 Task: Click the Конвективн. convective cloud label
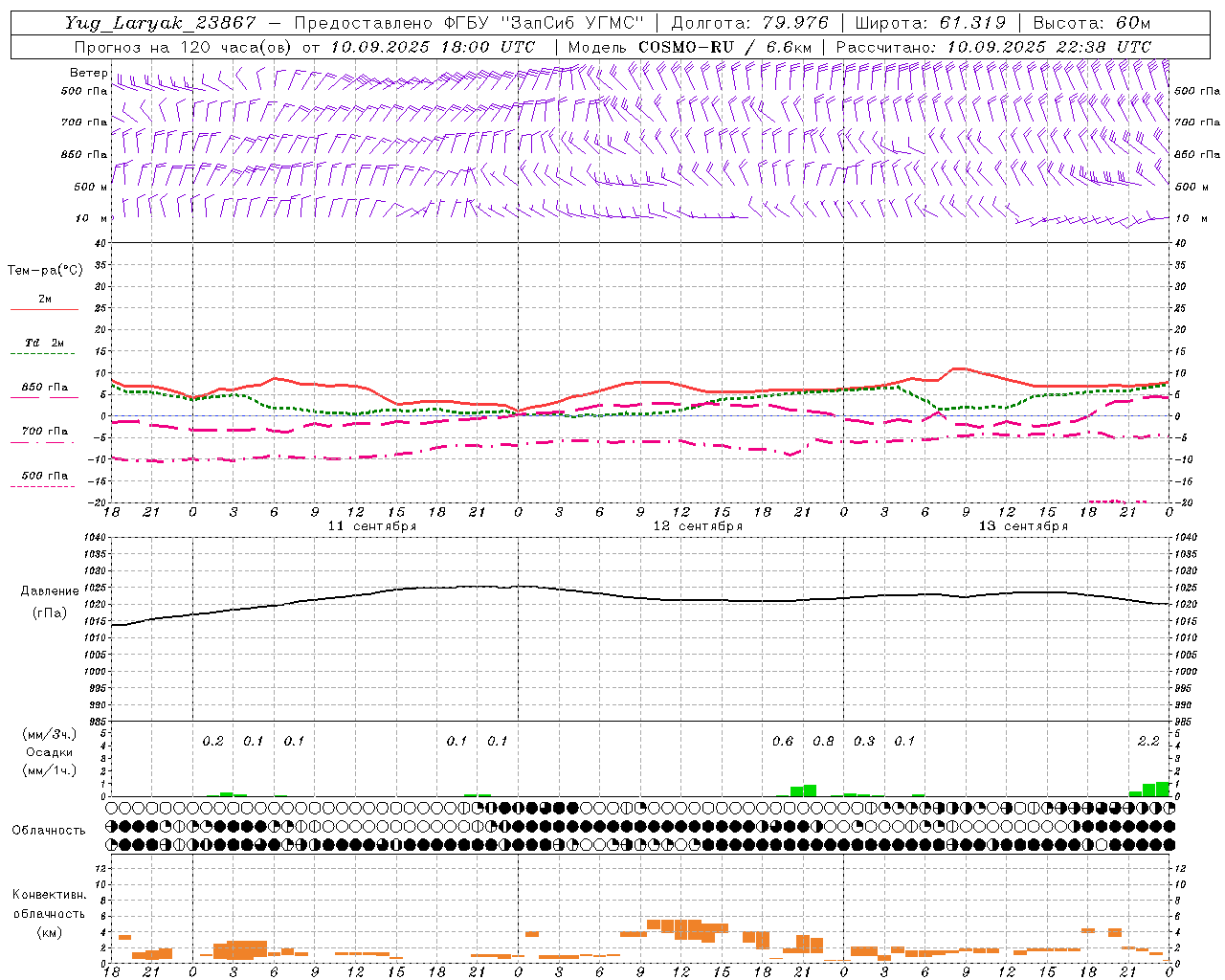(50, 895)
